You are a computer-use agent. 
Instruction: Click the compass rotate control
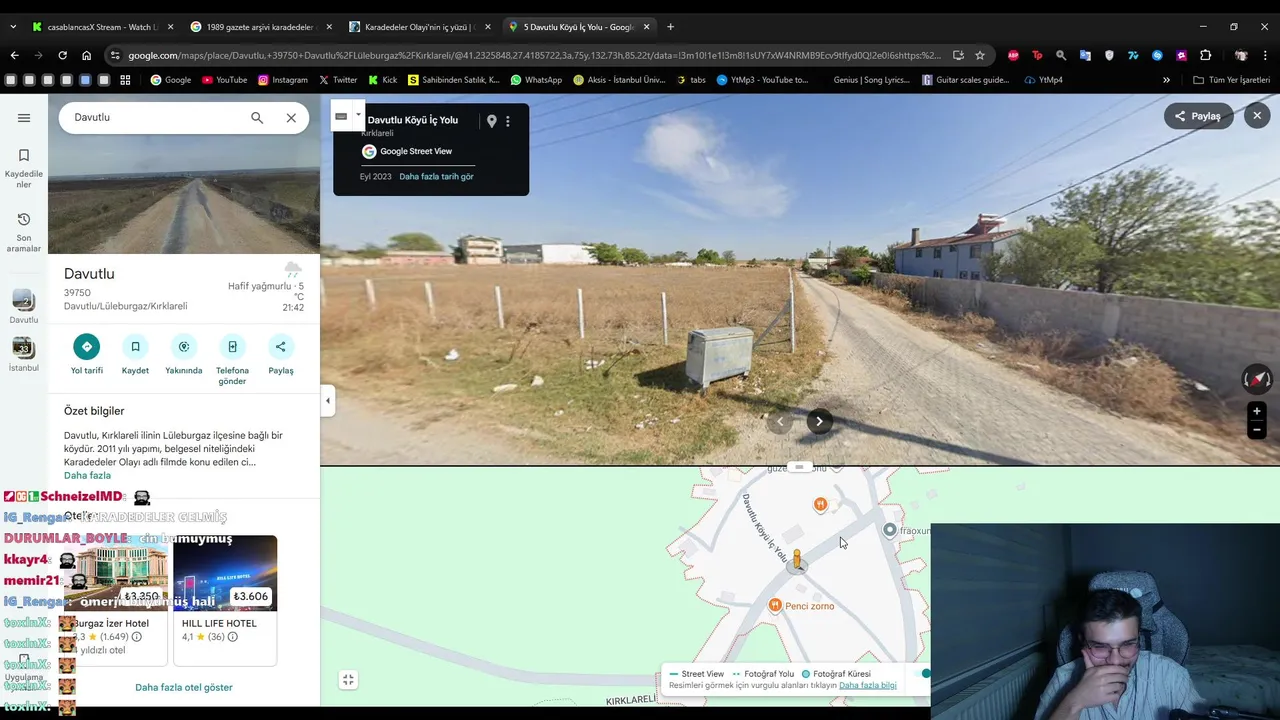tap(1257, 378)
